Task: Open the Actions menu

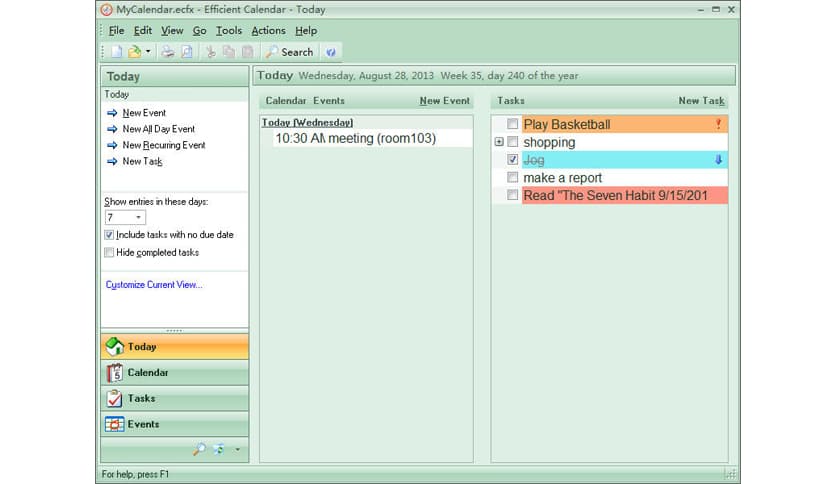Action: tap(268, 30)
